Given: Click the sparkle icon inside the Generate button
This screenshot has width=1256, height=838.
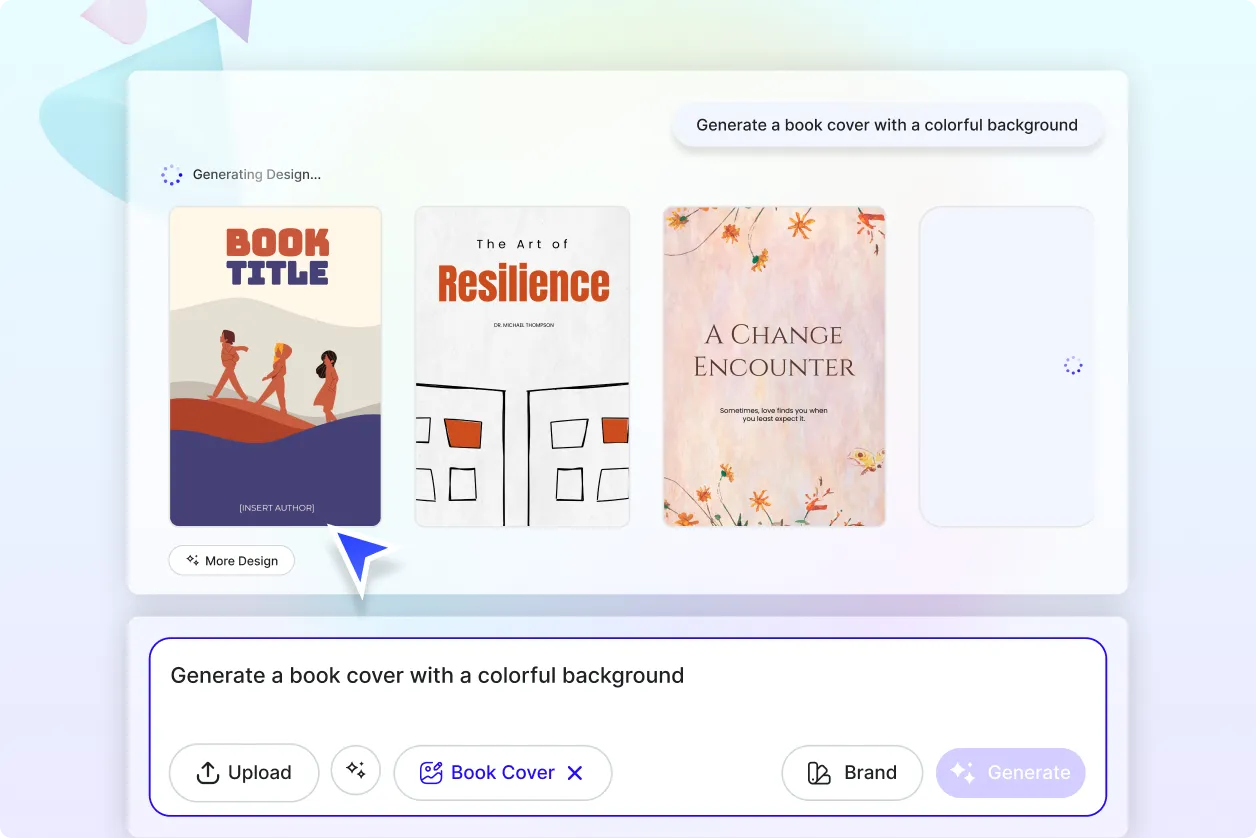Looking at the screenshot, I should pos(961,772).
